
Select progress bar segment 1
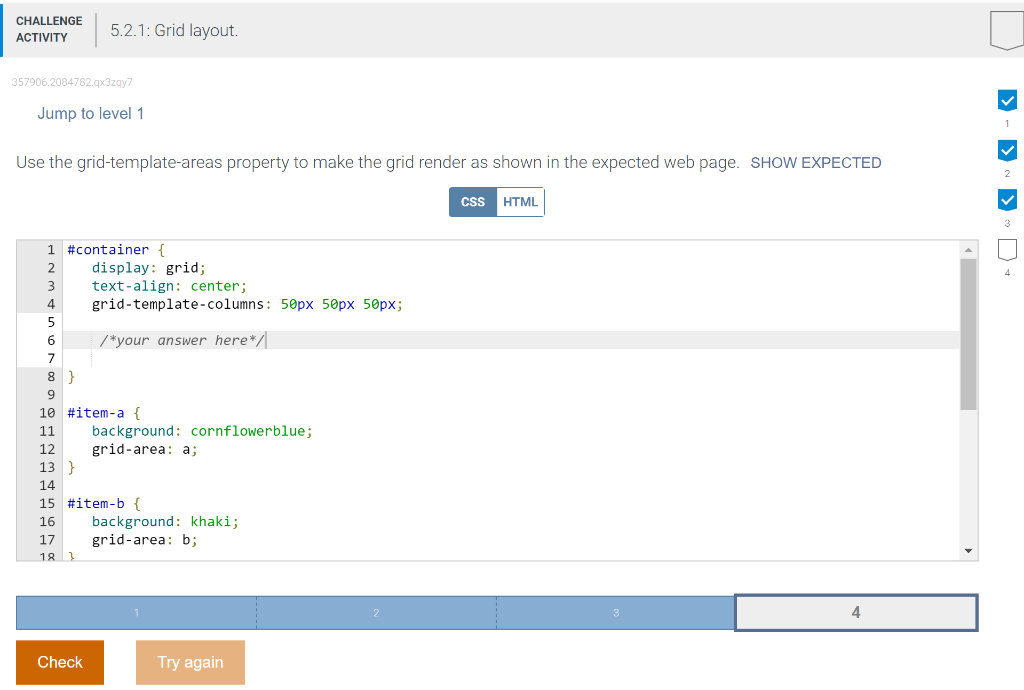pos(136,612)
